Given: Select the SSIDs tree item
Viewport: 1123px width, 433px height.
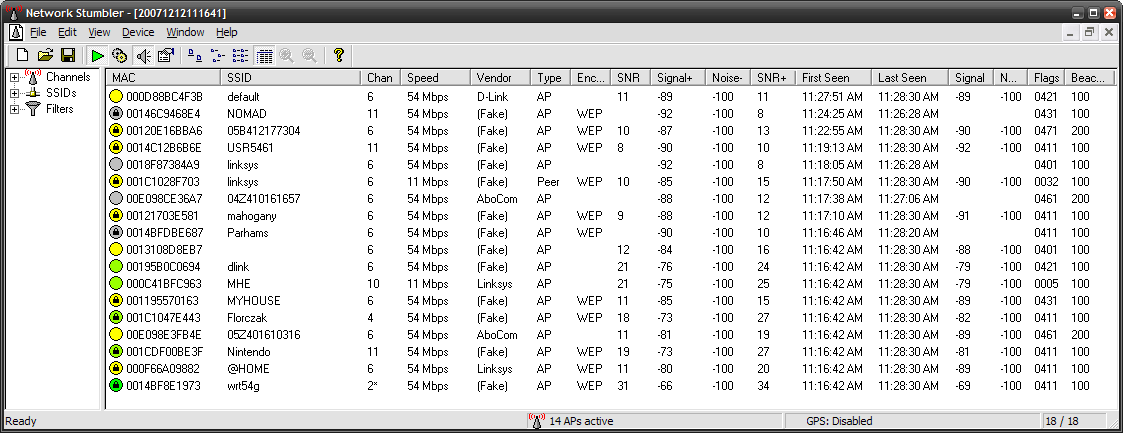Looking at the screenshot, I should [62, 93].
